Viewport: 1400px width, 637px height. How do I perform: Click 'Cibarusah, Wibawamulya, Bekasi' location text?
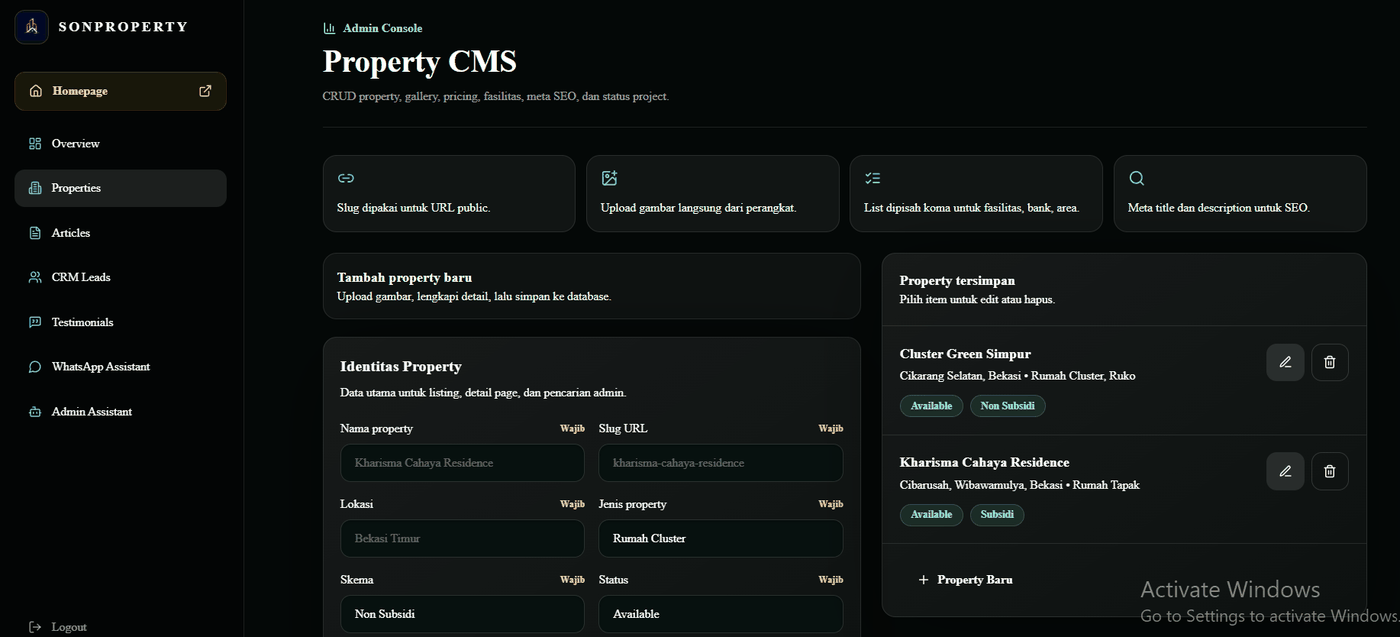click(x=980, y=485)
